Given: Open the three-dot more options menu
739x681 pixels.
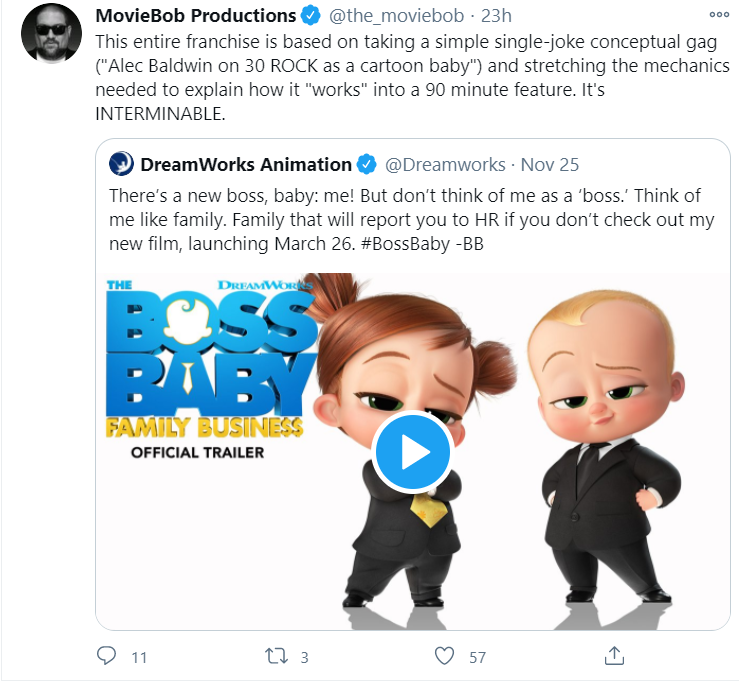Looking at the screenshot, I should click(x=719, y=15).
